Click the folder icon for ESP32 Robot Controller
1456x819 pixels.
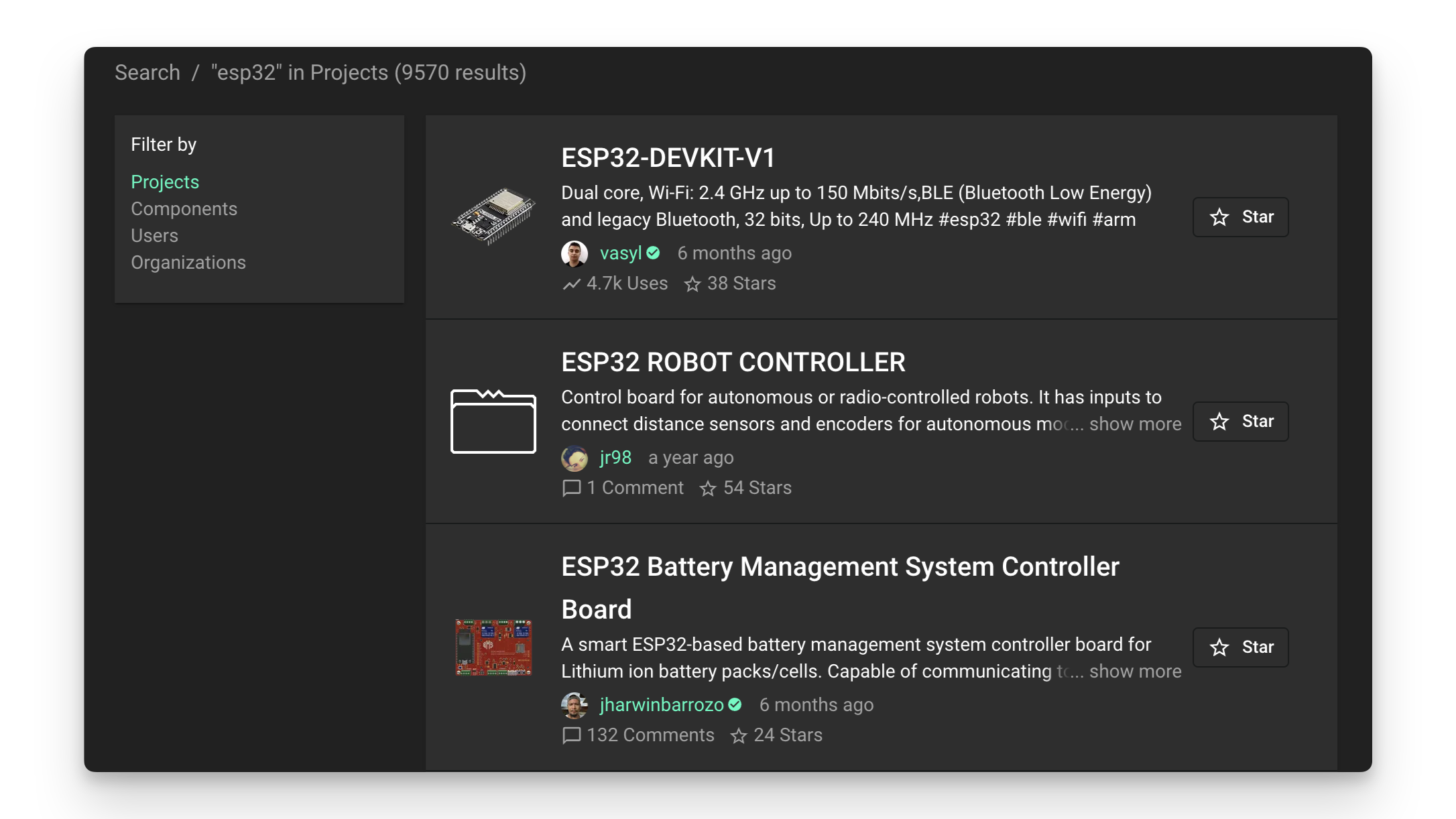pos(493,421)
